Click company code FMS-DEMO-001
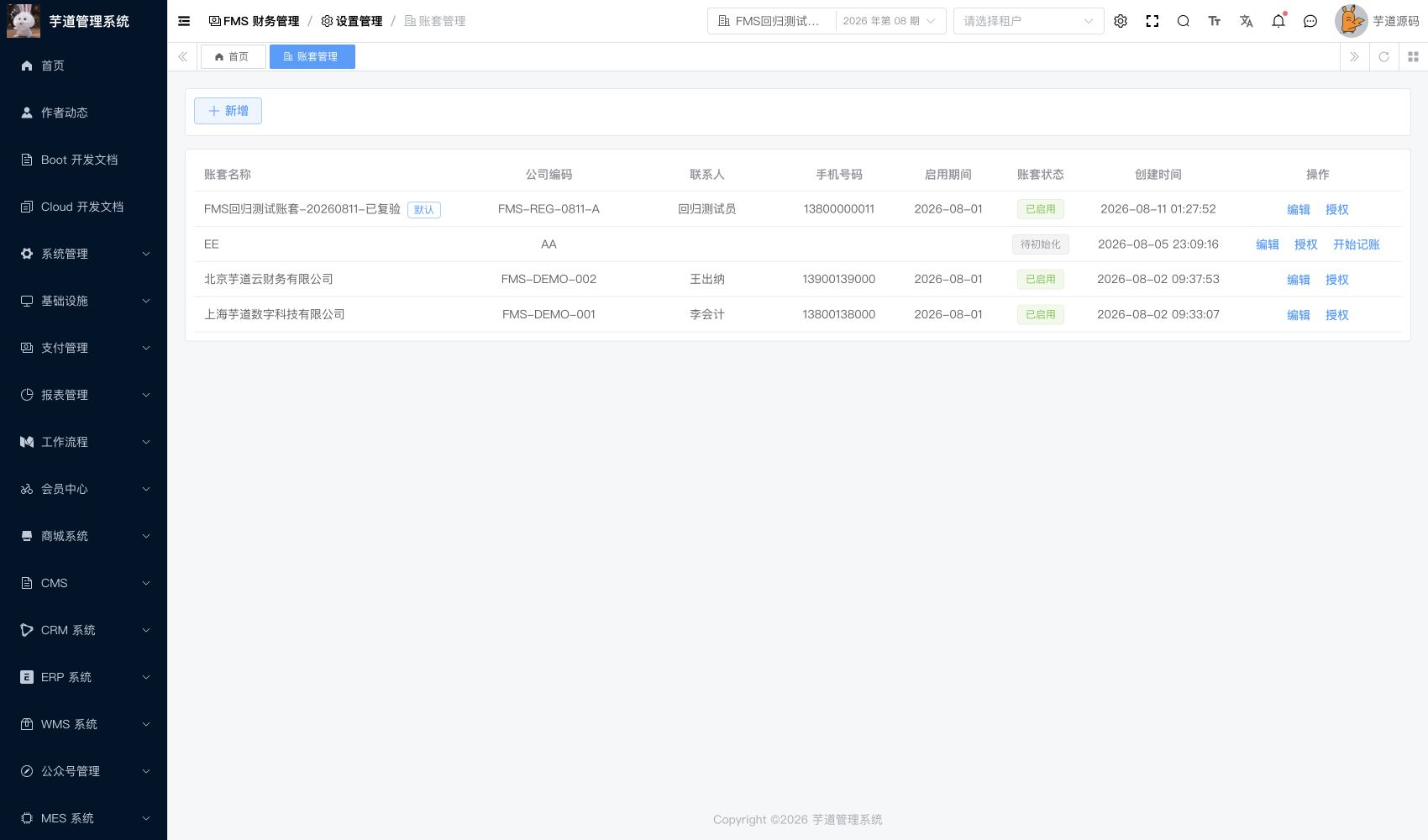Screen dimensions: 1428x840 [549, 314]
